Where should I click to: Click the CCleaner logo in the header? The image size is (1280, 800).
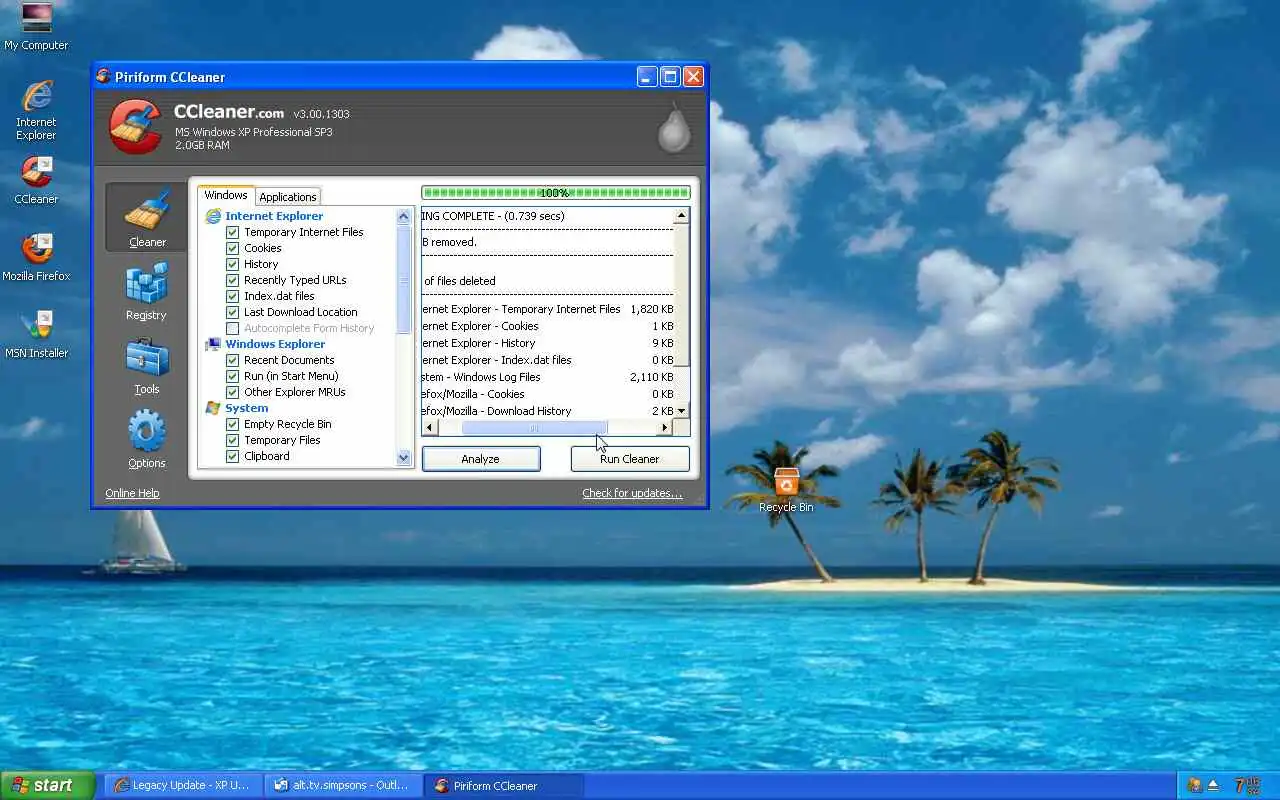pos(135,126)
